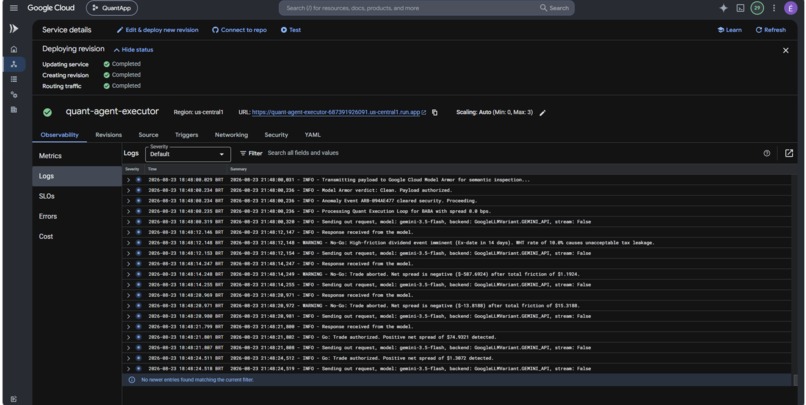Screen dimensions: 806x405
Task: Click the Test button
Action: 291,30
